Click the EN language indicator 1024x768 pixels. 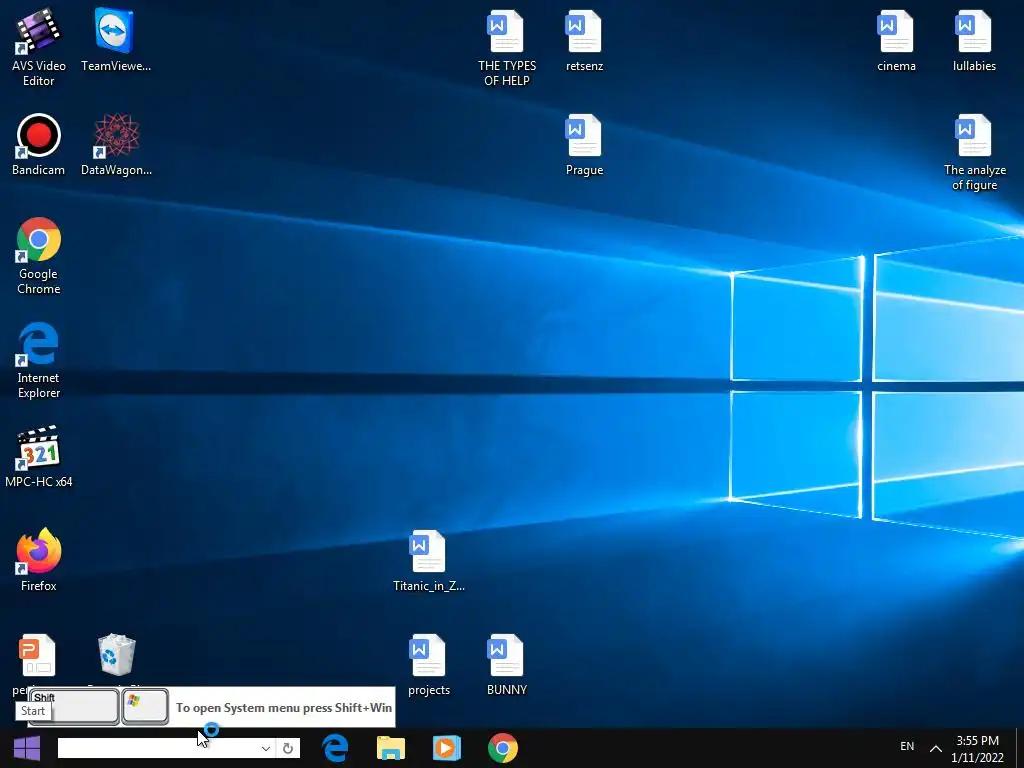[x=907, y=746]
